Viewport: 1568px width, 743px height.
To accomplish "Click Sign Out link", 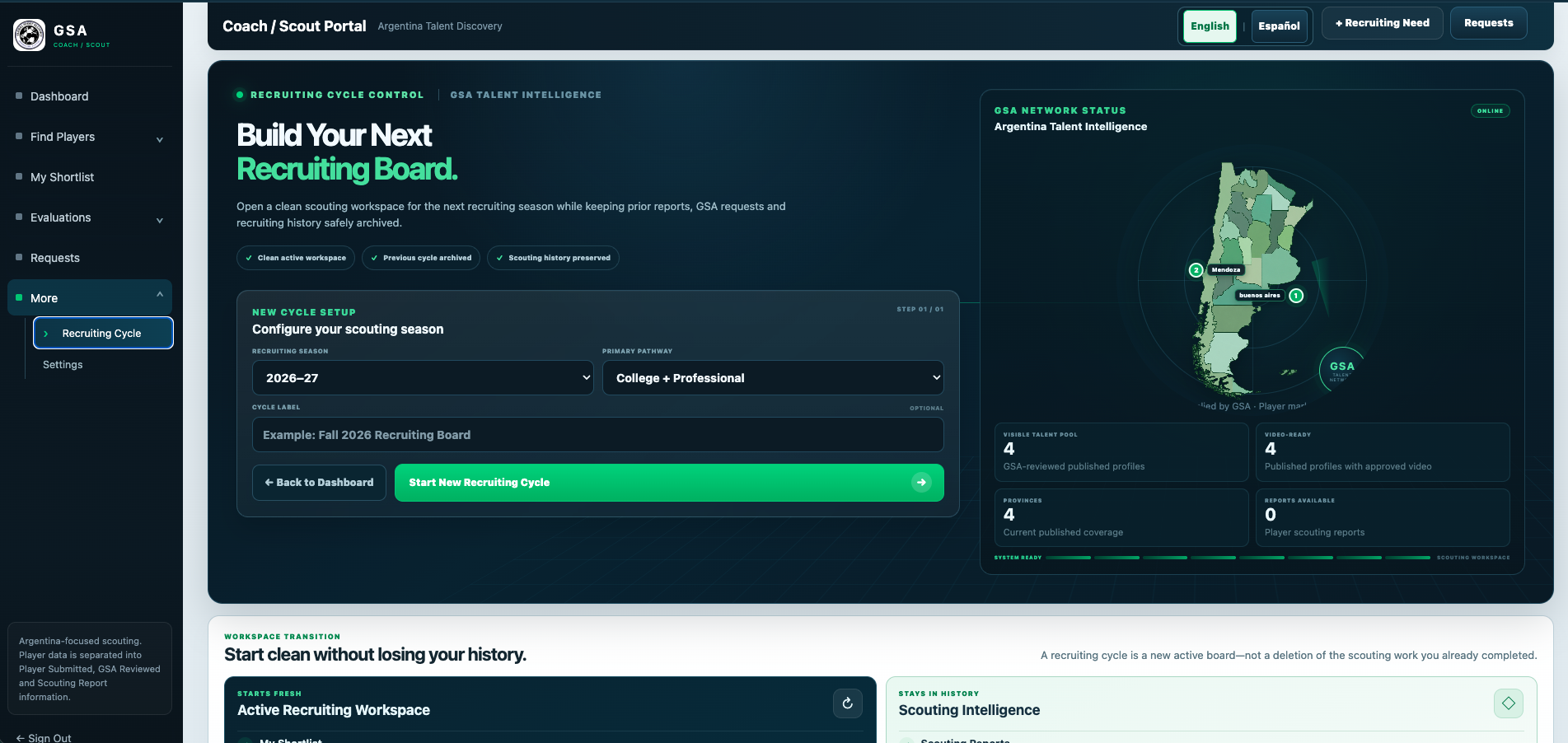I will pyautogui.click(x=44, y=738).
